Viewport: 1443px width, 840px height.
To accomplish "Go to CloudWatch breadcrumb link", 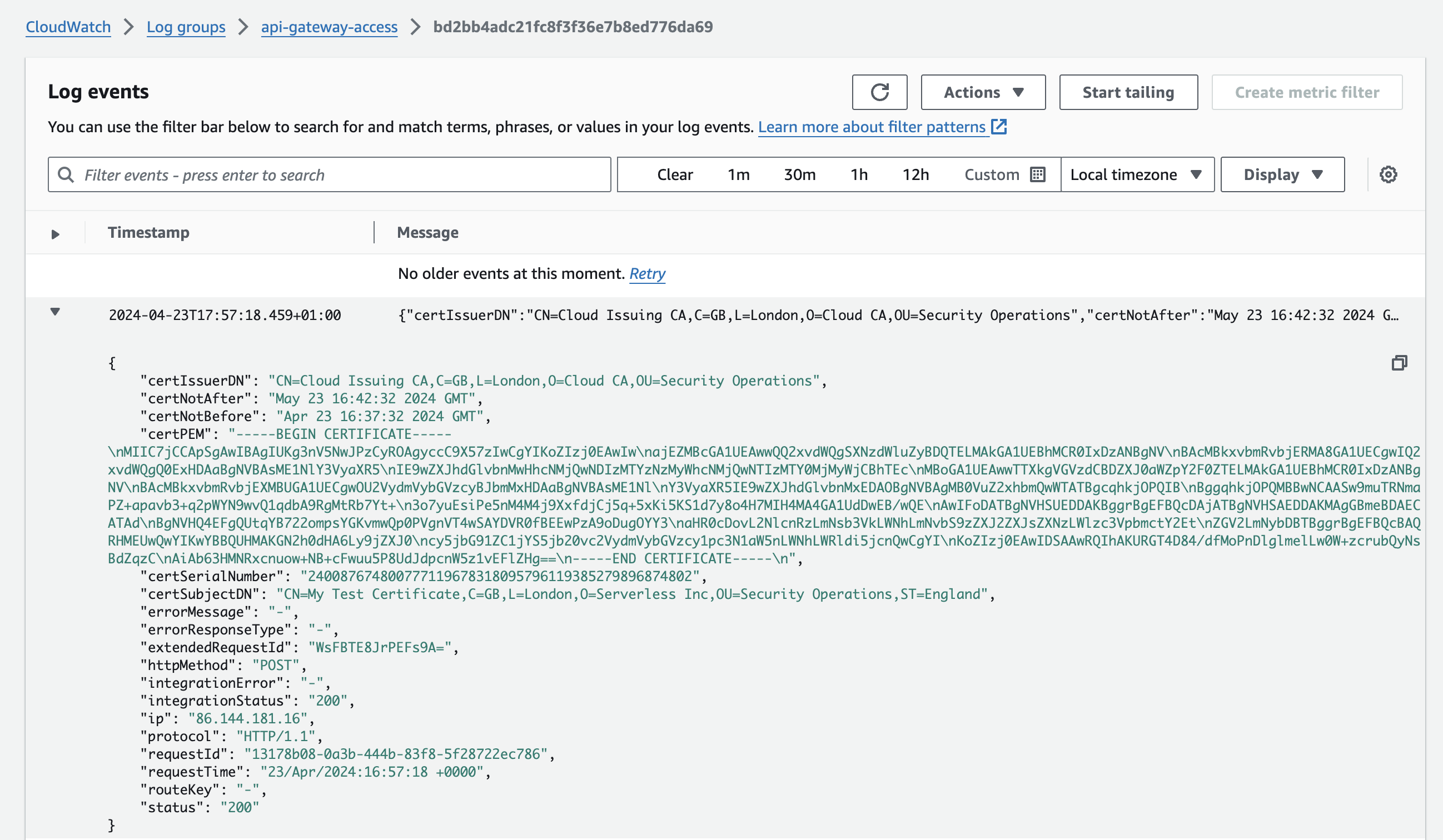I will click(68, 27).
